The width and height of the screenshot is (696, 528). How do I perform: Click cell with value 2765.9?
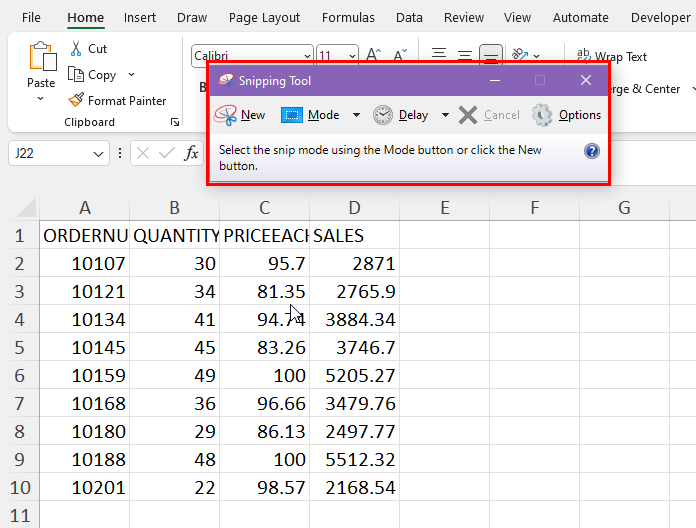354,292
